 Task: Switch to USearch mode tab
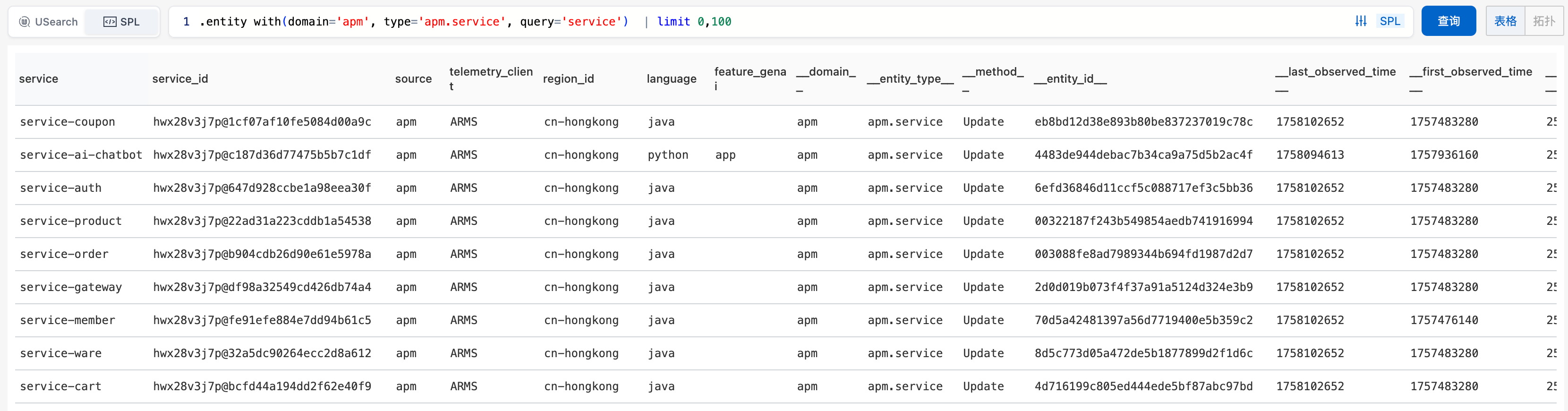click(49, 22)
